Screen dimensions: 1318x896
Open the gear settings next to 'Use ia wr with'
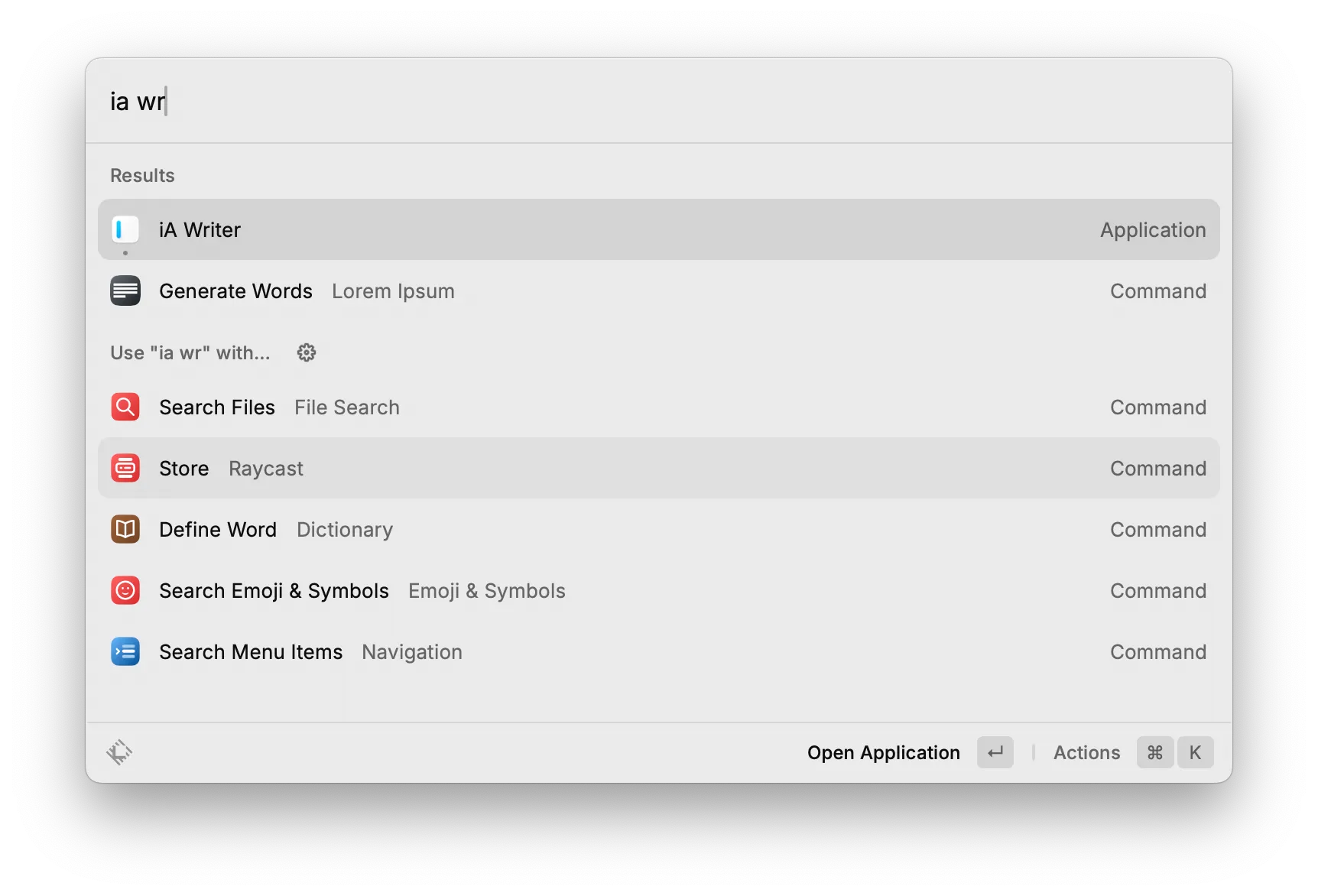point(306,352)
